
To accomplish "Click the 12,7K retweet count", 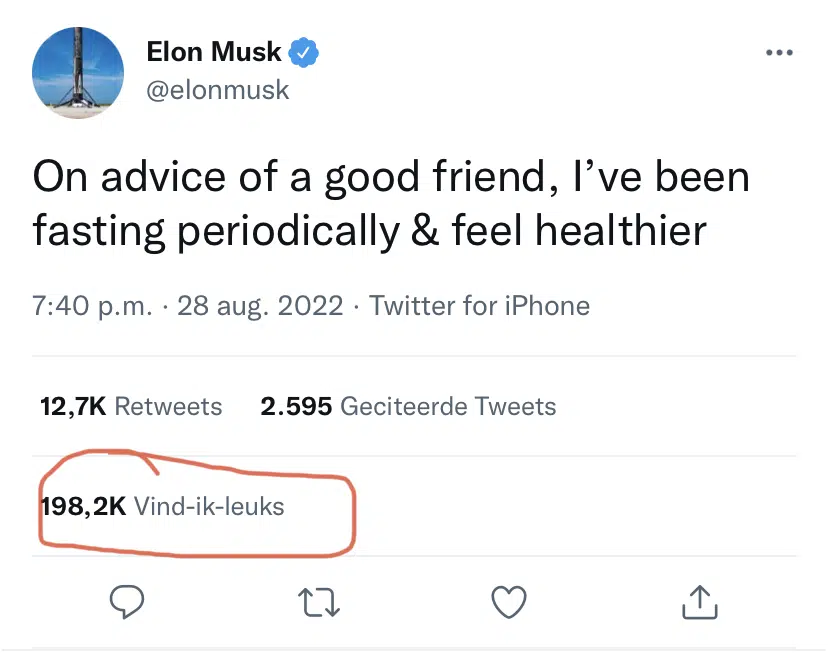I will pyautogui.click(x=73, y=407).
